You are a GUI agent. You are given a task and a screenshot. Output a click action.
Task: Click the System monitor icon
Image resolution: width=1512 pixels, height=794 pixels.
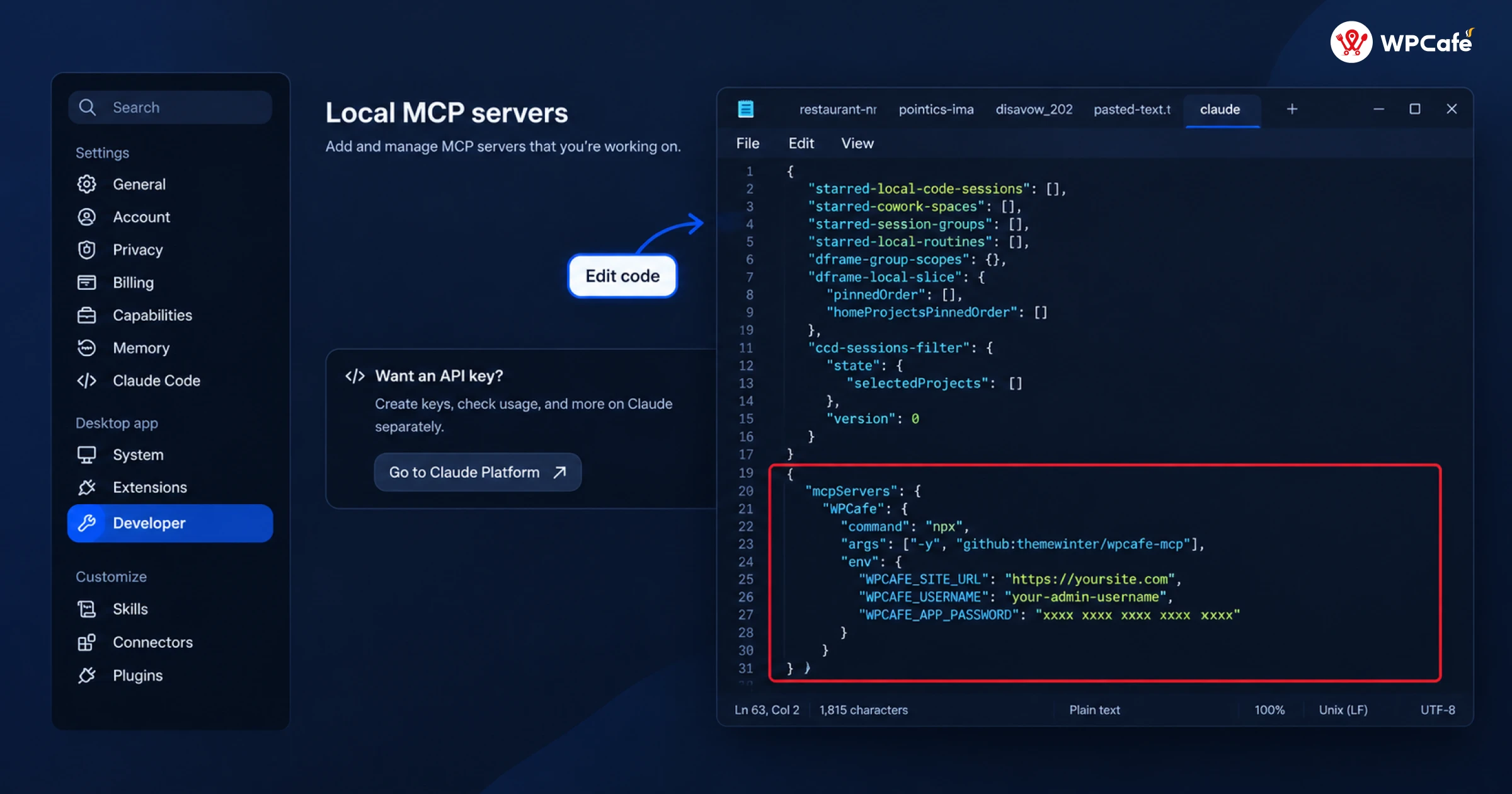(x=86, y=455)
